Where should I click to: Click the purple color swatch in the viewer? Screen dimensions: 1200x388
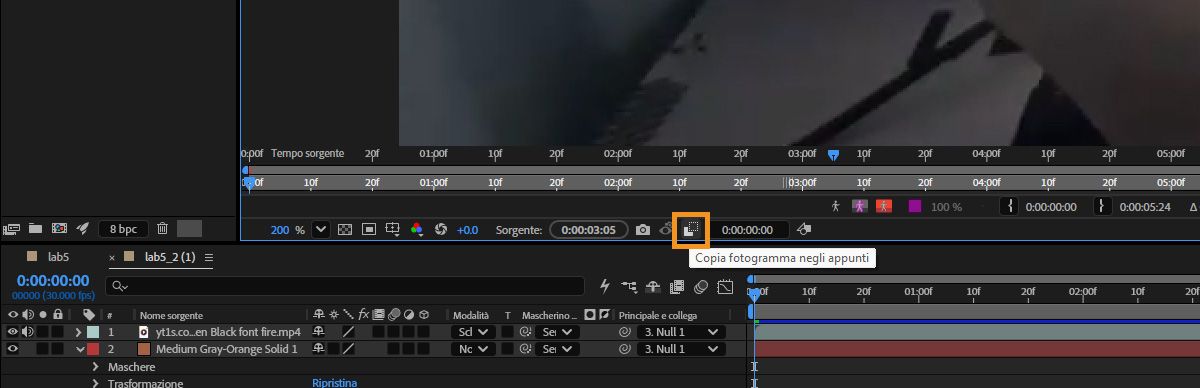[914, 206]
